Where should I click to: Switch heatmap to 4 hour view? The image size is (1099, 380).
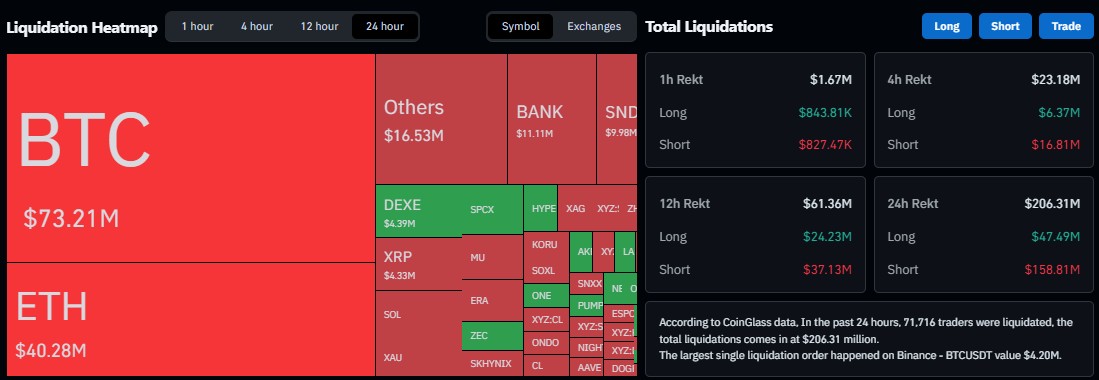[x=257, y=27]
